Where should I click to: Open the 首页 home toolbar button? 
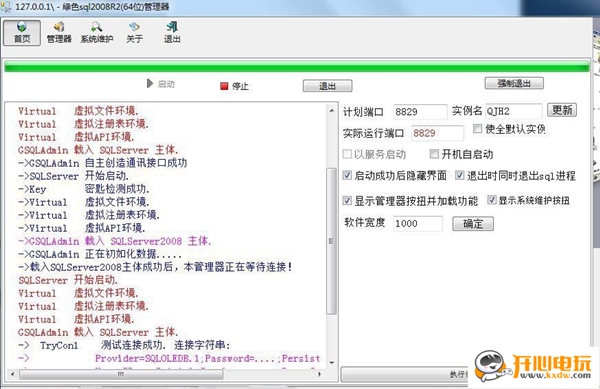[x=22, y=33]
